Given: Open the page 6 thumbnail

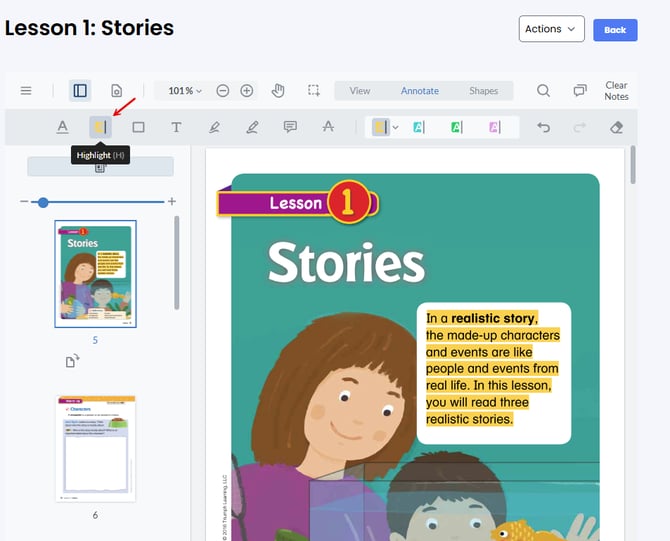Looking at the screenshot, I should [x=95, y=449].
